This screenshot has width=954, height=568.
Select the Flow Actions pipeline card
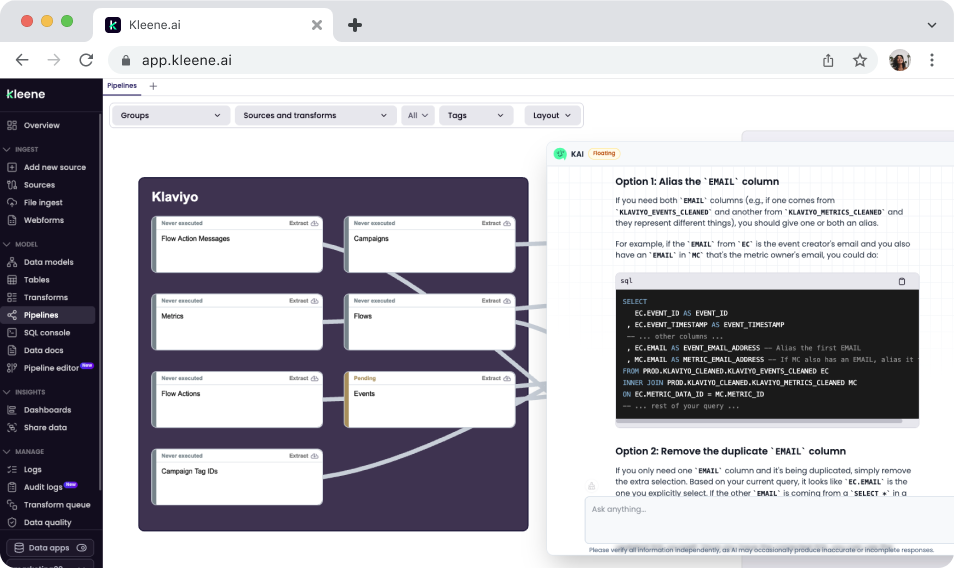tap(237, 400)
